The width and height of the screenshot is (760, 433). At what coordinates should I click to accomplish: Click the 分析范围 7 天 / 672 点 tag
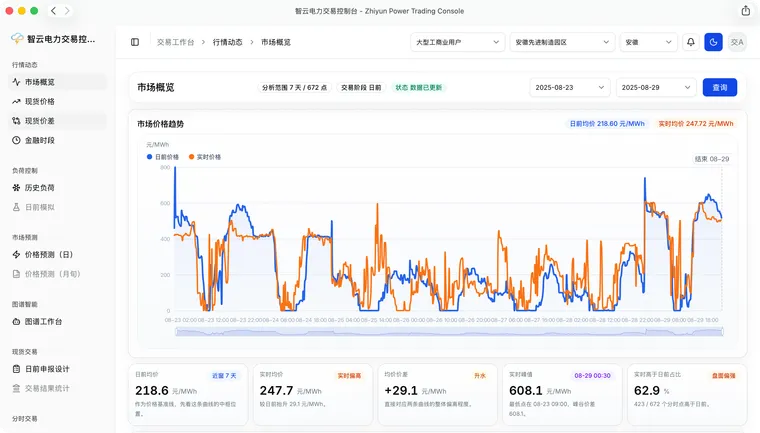click(294, 88)
